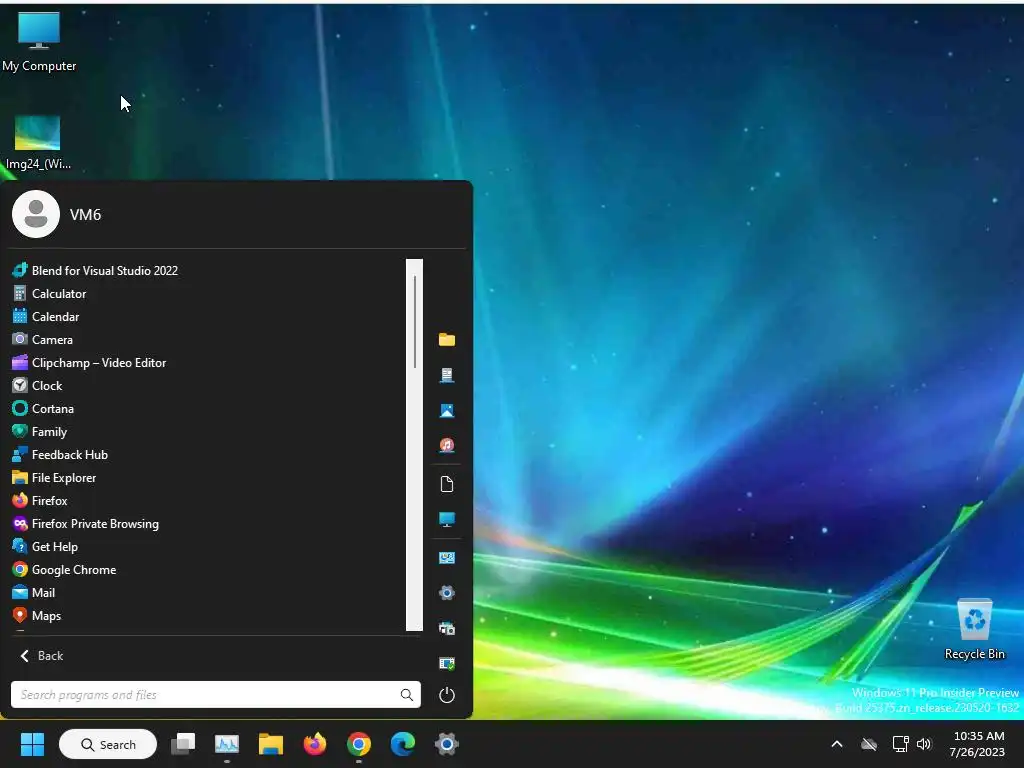Click the power button in start menu
The height and width of the screenshot is (768, 1024).
pyautogui.click(x=447, y=695)
